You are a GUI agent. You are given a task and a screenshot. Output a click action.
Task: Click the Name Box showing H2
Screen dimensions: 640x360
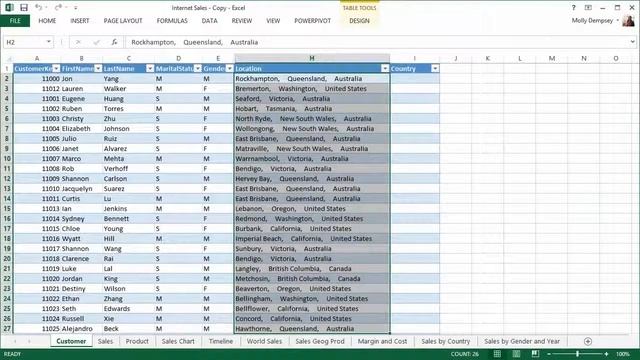point(24,42)
